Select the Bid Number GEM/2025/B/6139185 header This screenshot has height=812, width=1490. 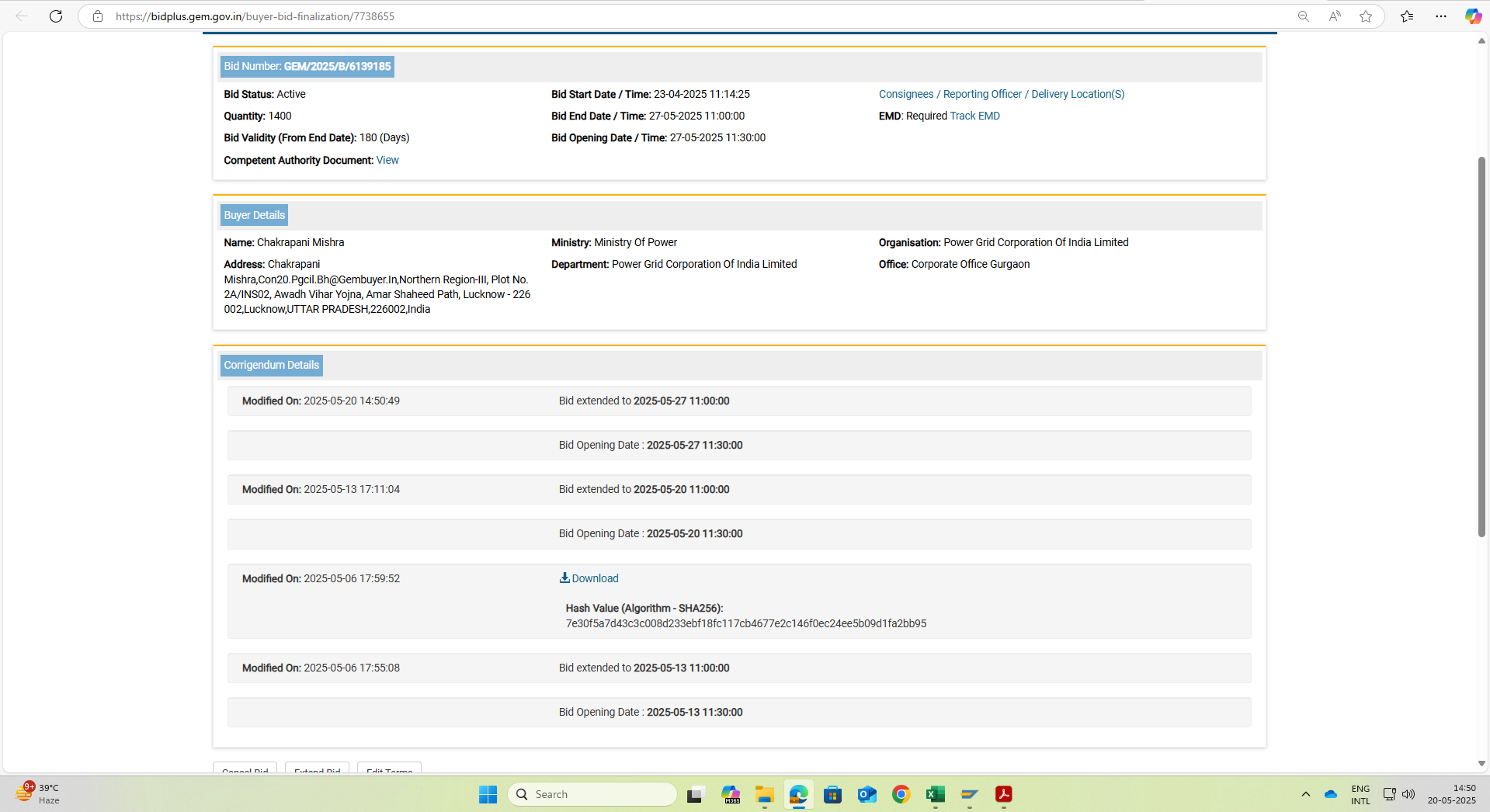pos(307,67)
